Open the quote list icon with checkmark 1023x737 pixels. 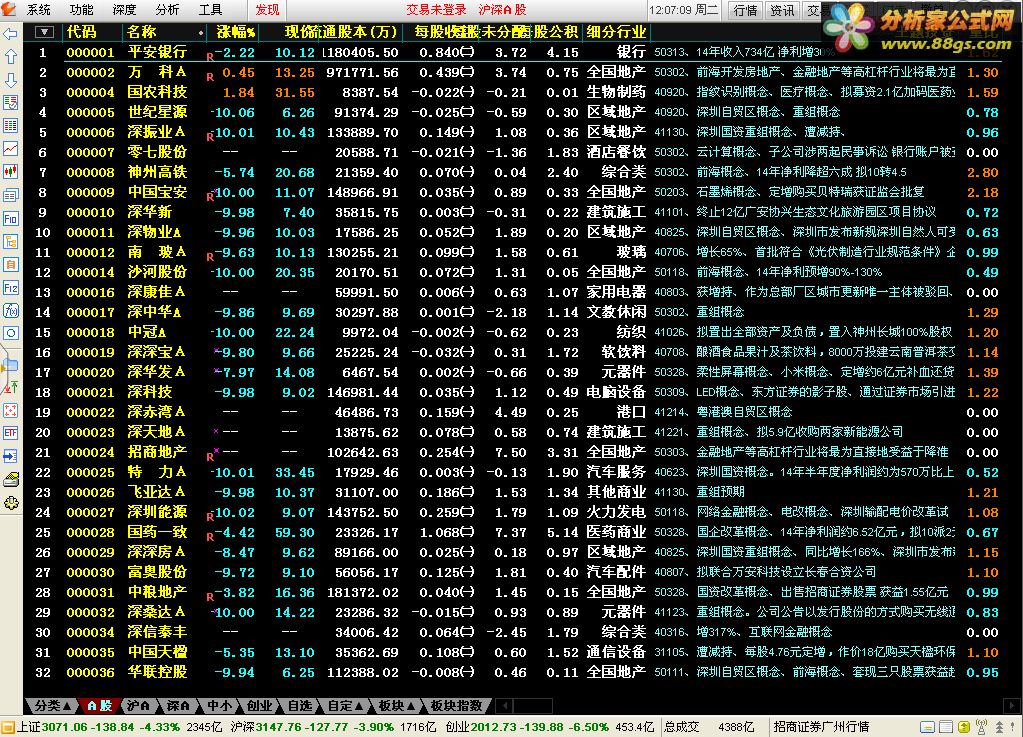tap(10, 102)
